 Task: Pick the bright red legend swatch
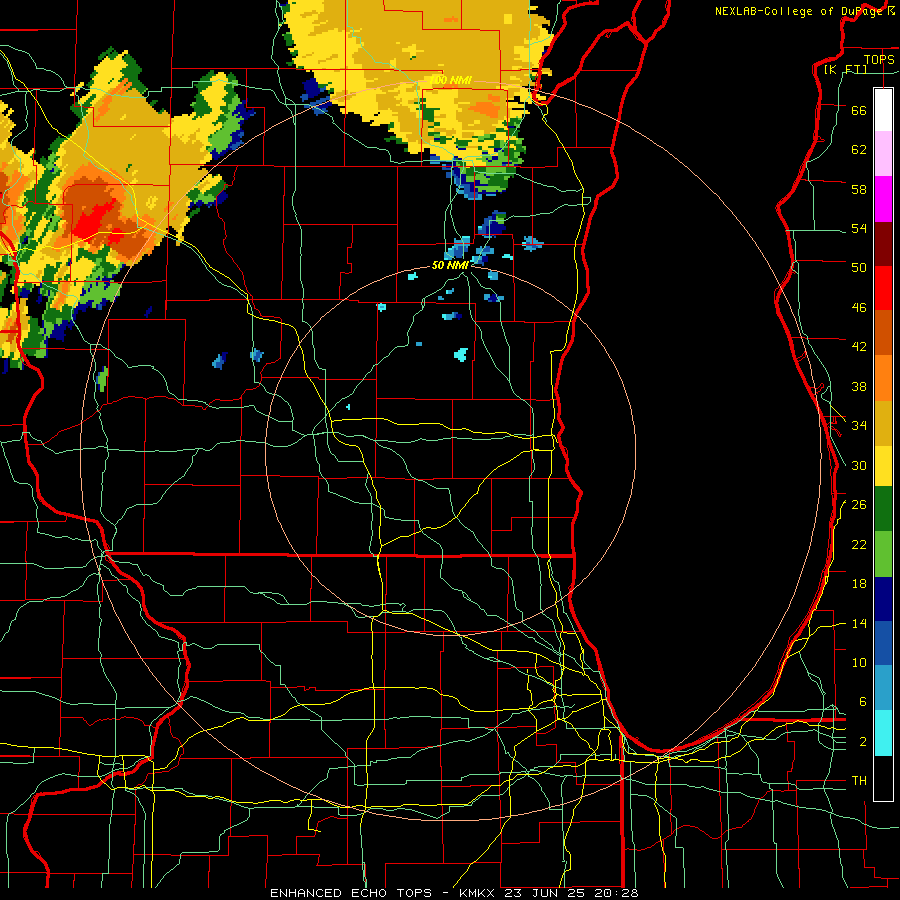(883, 289)
